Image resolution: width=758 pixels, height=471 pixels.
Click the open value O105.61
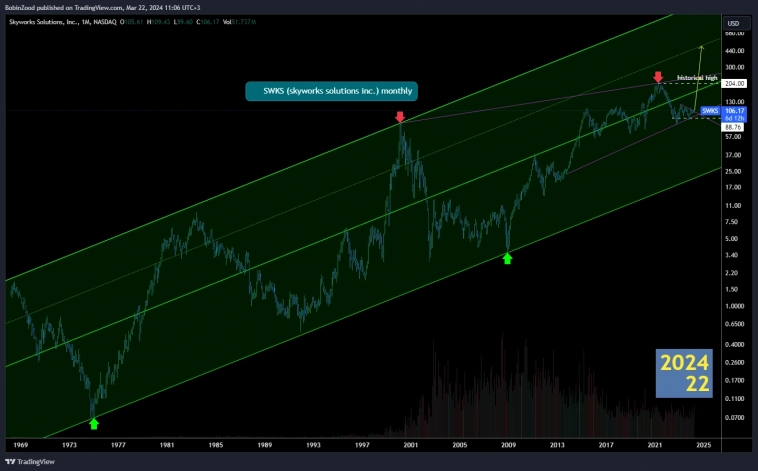131,22
